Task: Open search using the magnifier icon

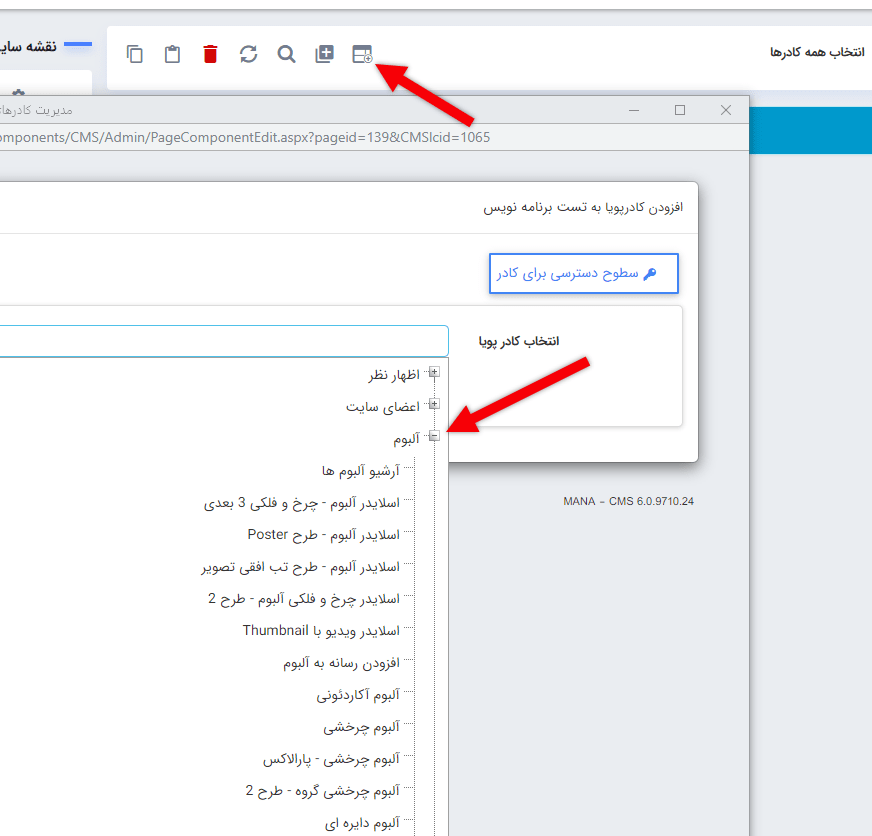Action: pyautogui.click(x=286, y=54)
